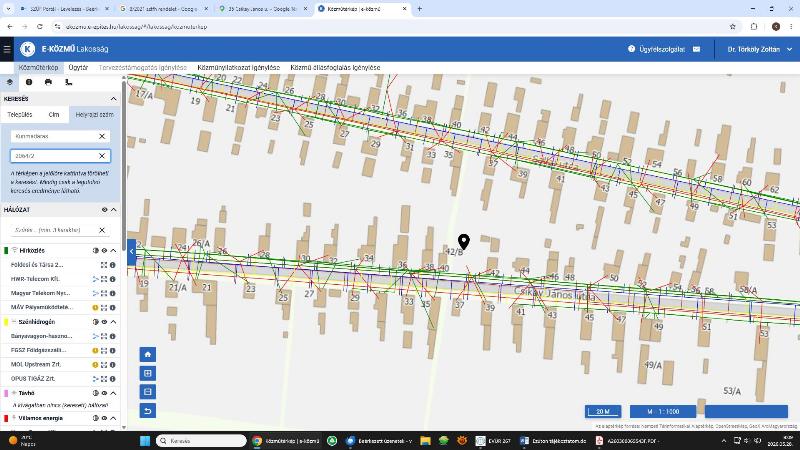Click the M 1:1000 scale button
The width and height of the screenshot is (800, 450).
coord(663,411)
